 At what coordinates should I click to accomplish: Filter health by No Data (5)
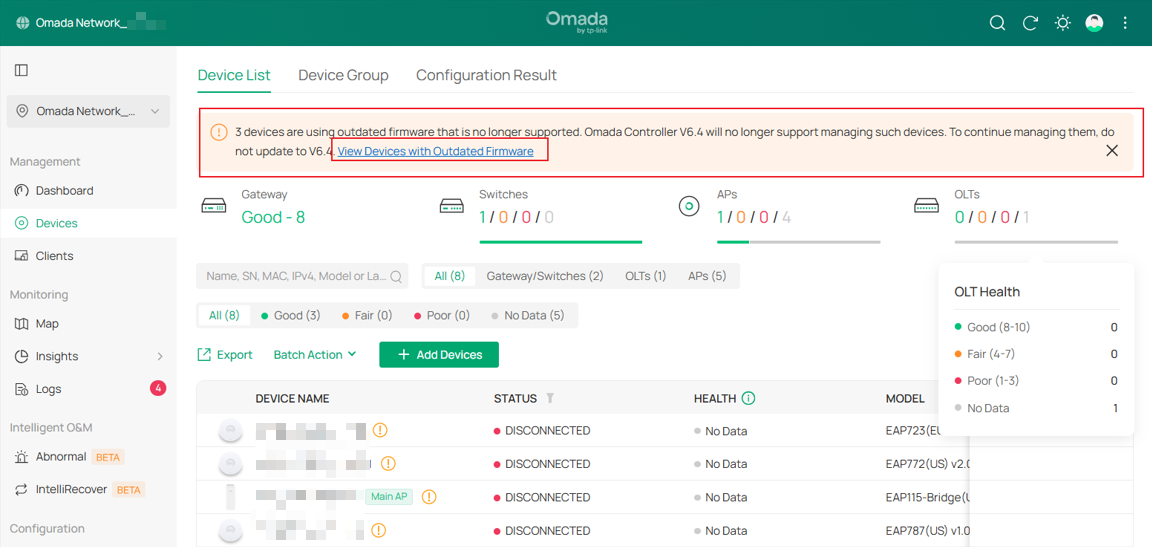pos(527,315)
